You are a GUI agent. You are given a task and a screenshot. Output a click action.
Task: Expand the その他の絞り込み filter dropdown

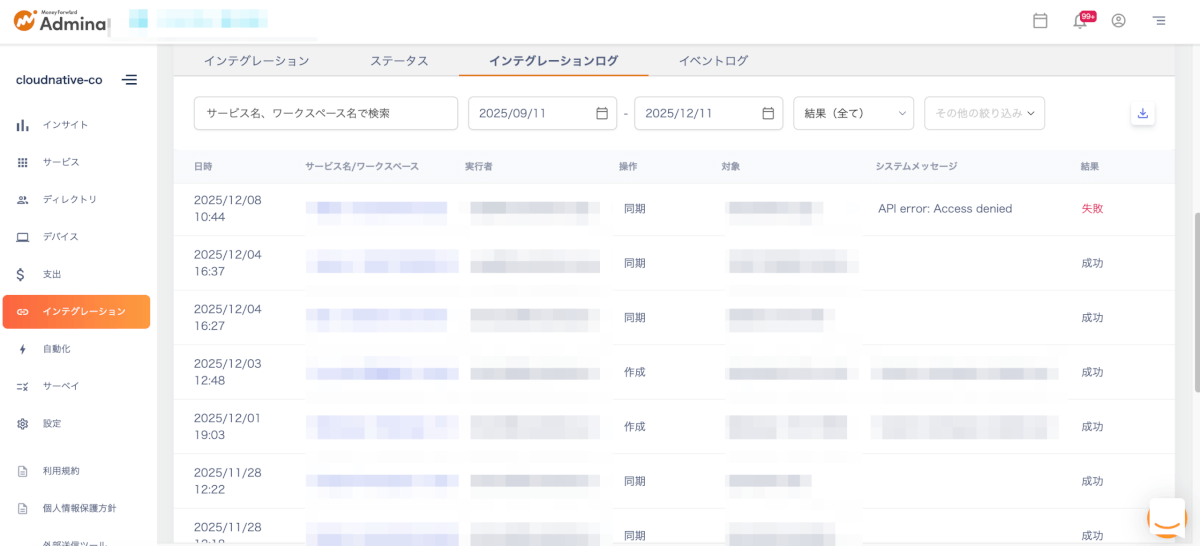point(984,114)
